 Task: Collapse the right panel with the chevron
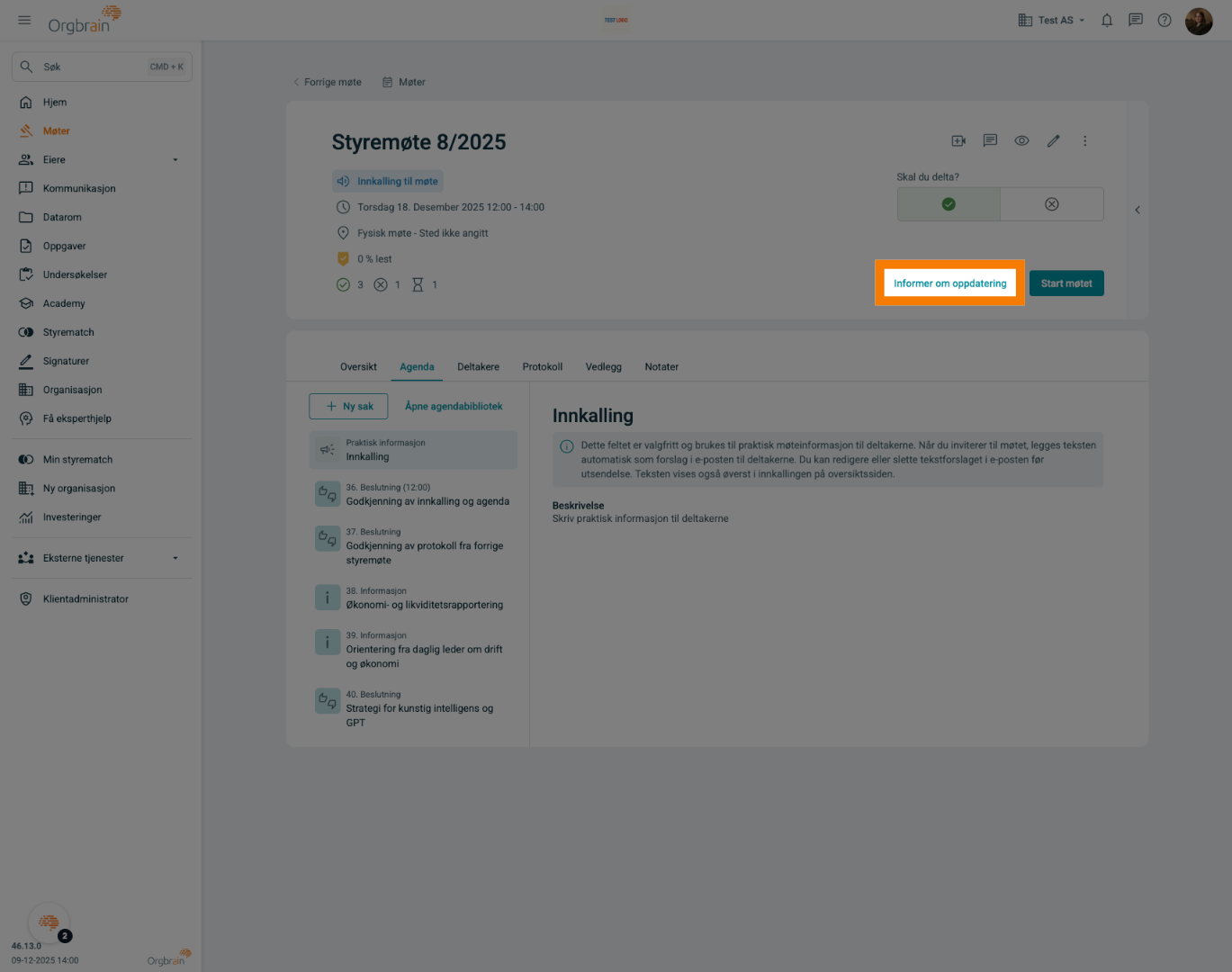(x=1137, y=209)
